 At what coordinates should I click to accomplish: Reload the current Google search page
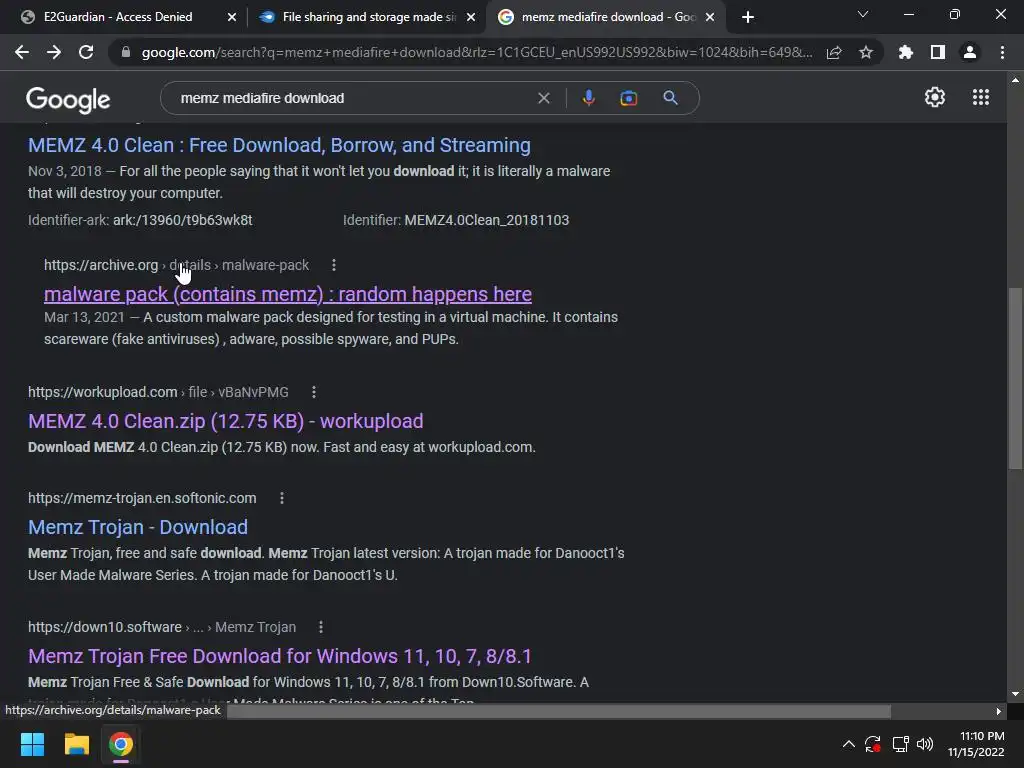[86, 52]
